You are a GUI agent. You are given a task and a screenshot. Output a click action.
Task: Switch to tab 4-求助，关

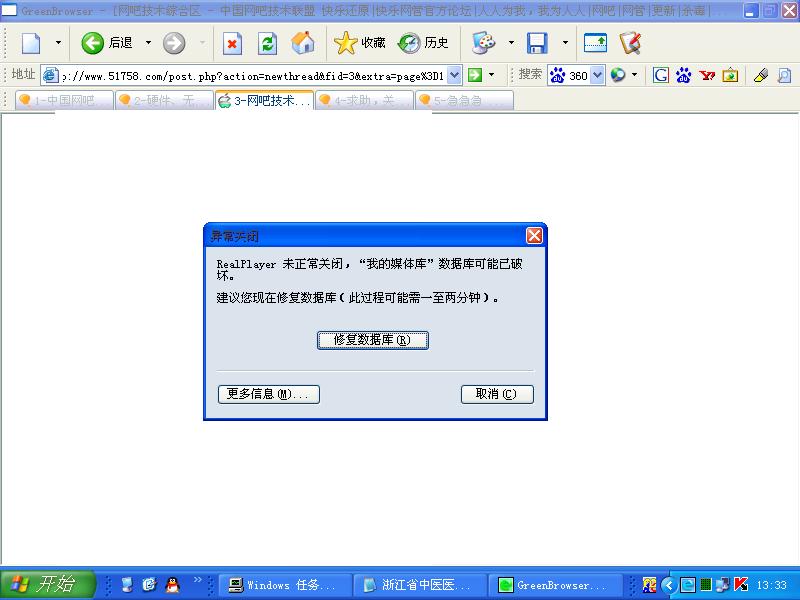[364, 101]
